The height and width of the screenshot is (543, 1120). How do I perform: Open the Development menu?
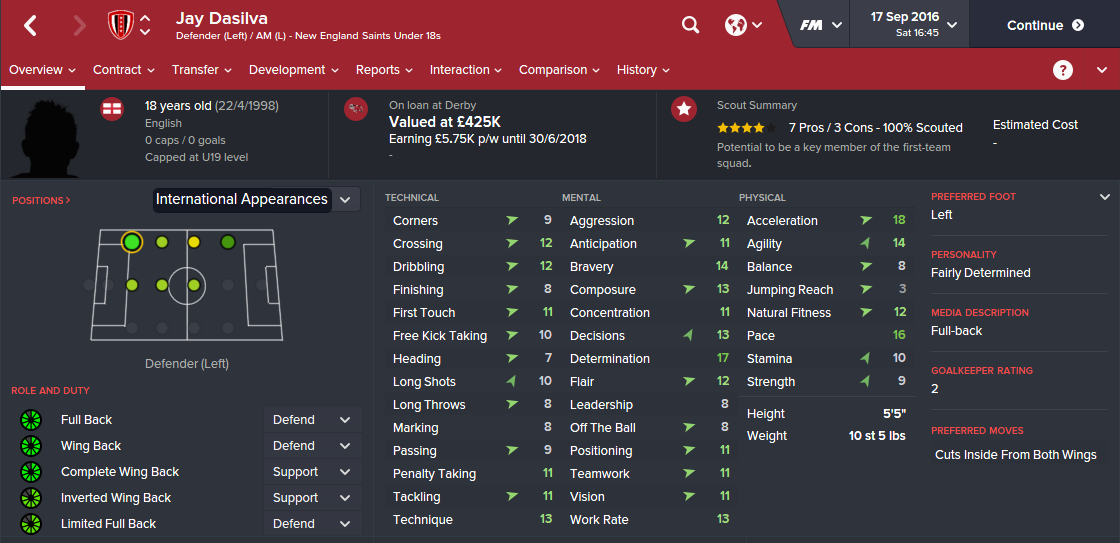click(294, 70)
